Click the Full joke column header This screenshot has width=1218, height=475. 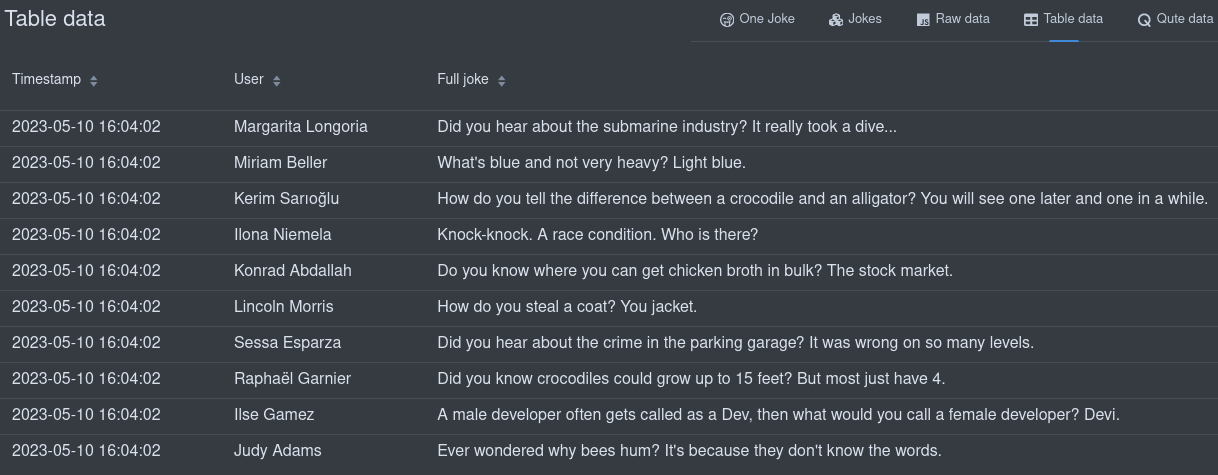pos(463,79)
